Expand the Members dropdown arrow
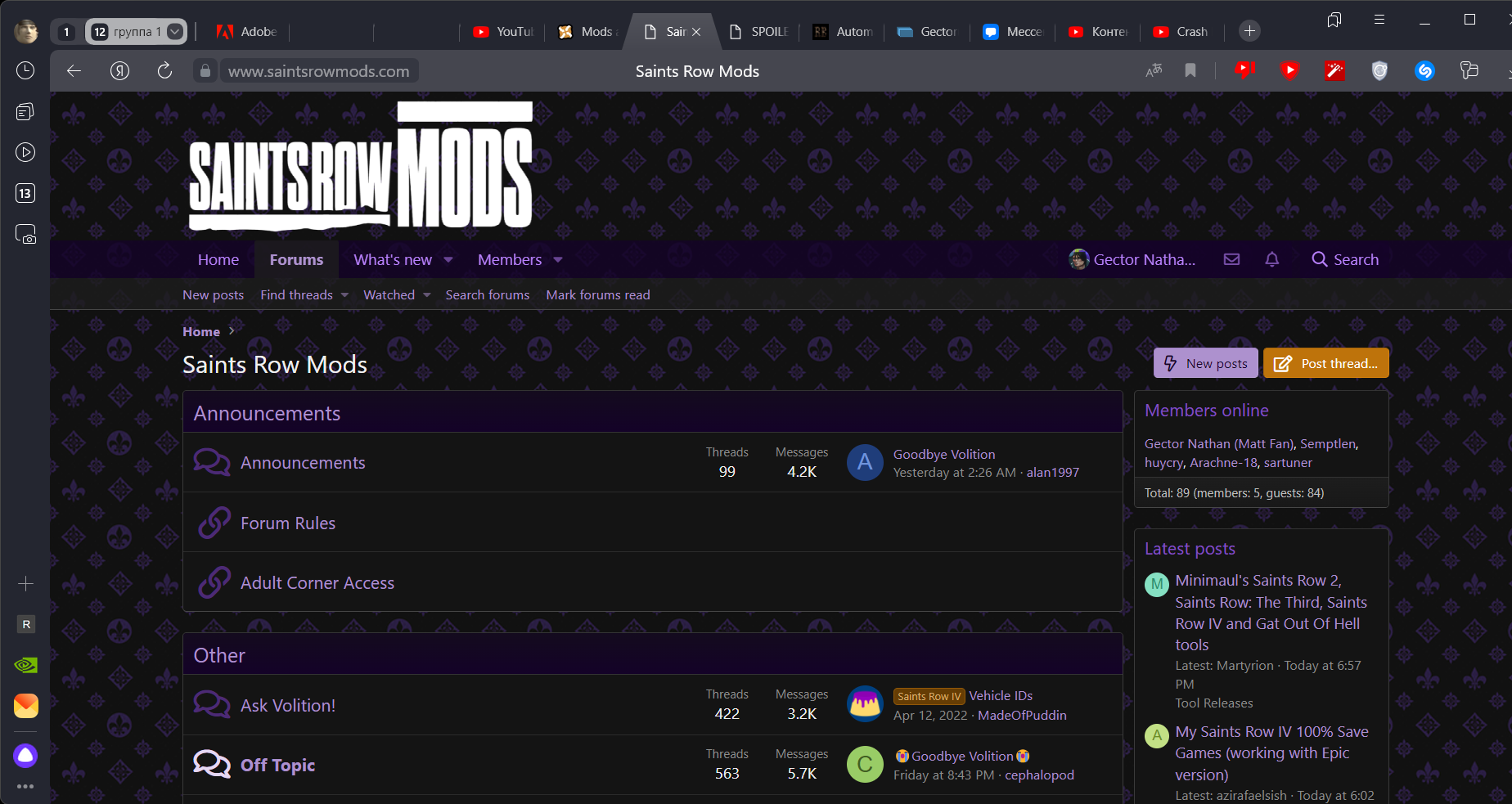The width and height of the screenshot is (1512, 804). 558,260
